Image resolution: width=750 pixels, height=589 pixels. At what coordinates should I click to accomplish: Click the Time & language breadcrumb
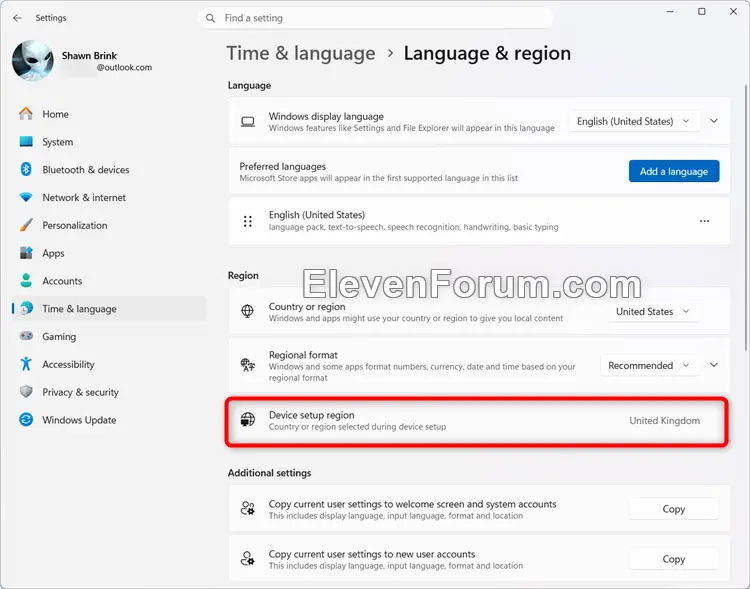[x=301, y=53]
